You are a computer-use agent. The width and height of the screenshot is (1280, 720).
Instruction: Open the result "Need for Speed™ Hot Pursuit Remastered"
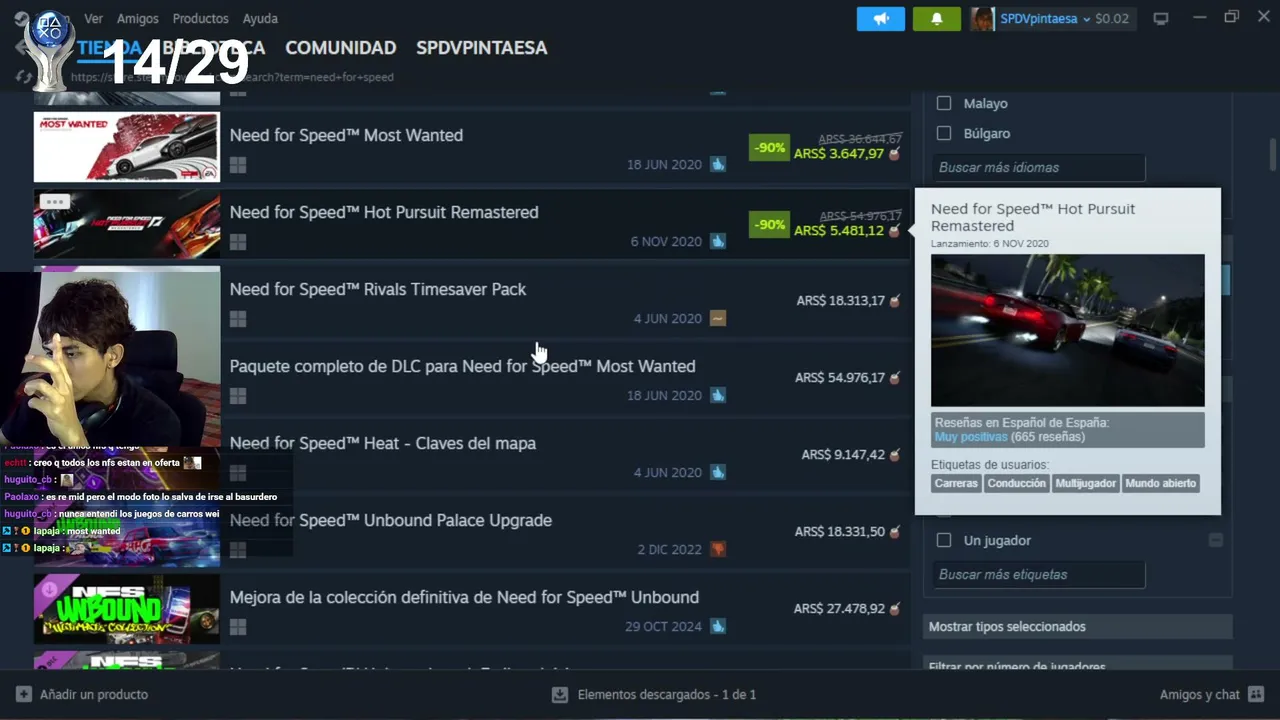click(384, 212)
